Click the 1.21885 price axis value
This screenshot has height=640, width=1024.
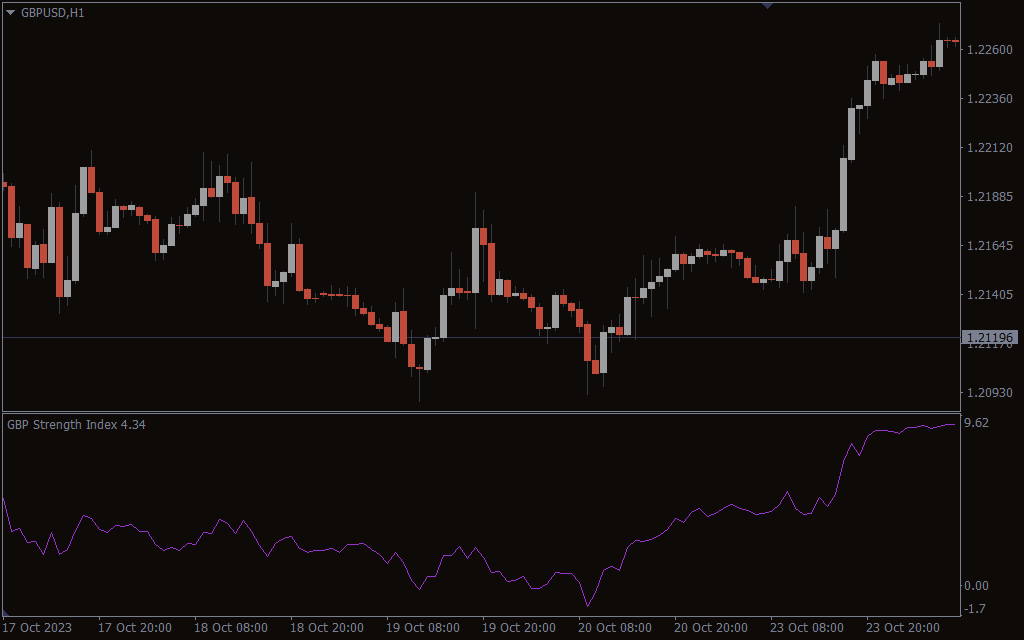click(x=990, y=197)
